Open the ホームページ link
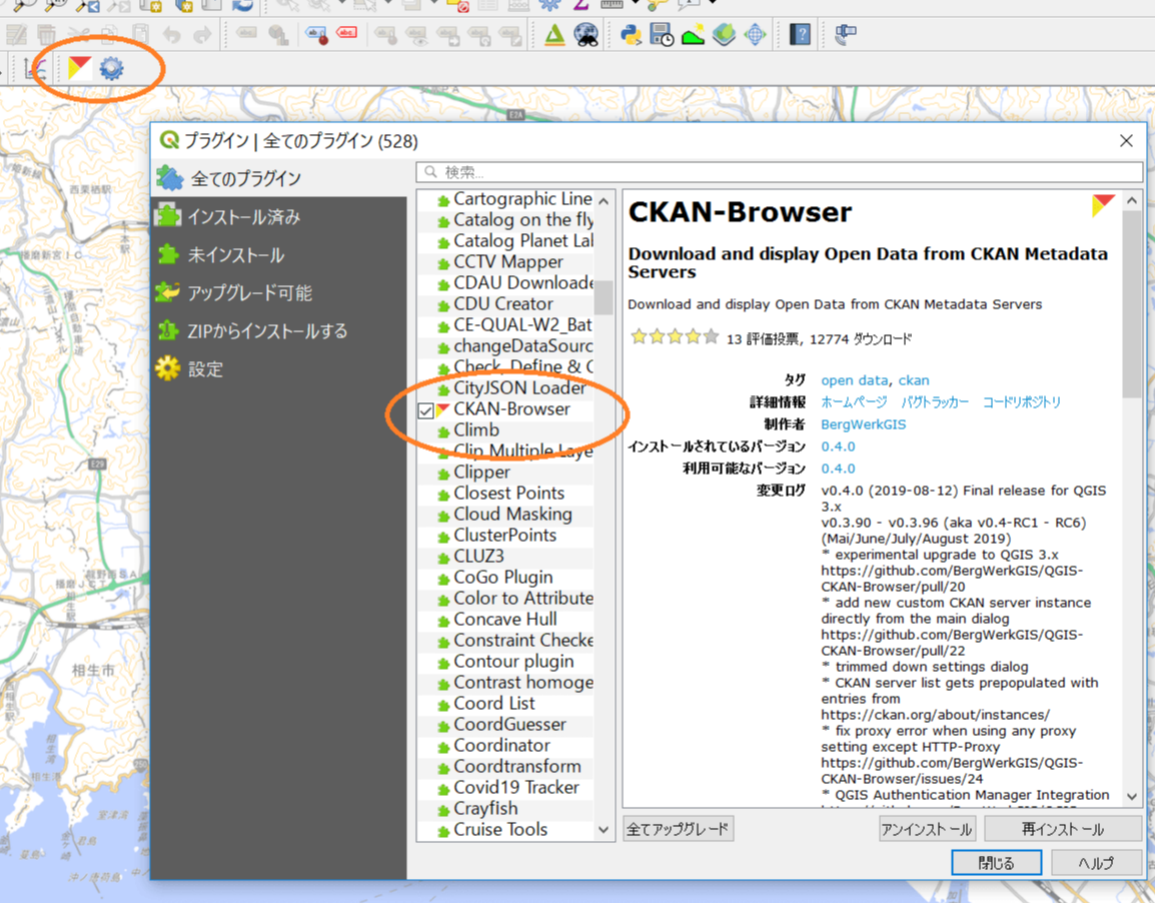The image size is (1155, 903). [x=854, y=402]
